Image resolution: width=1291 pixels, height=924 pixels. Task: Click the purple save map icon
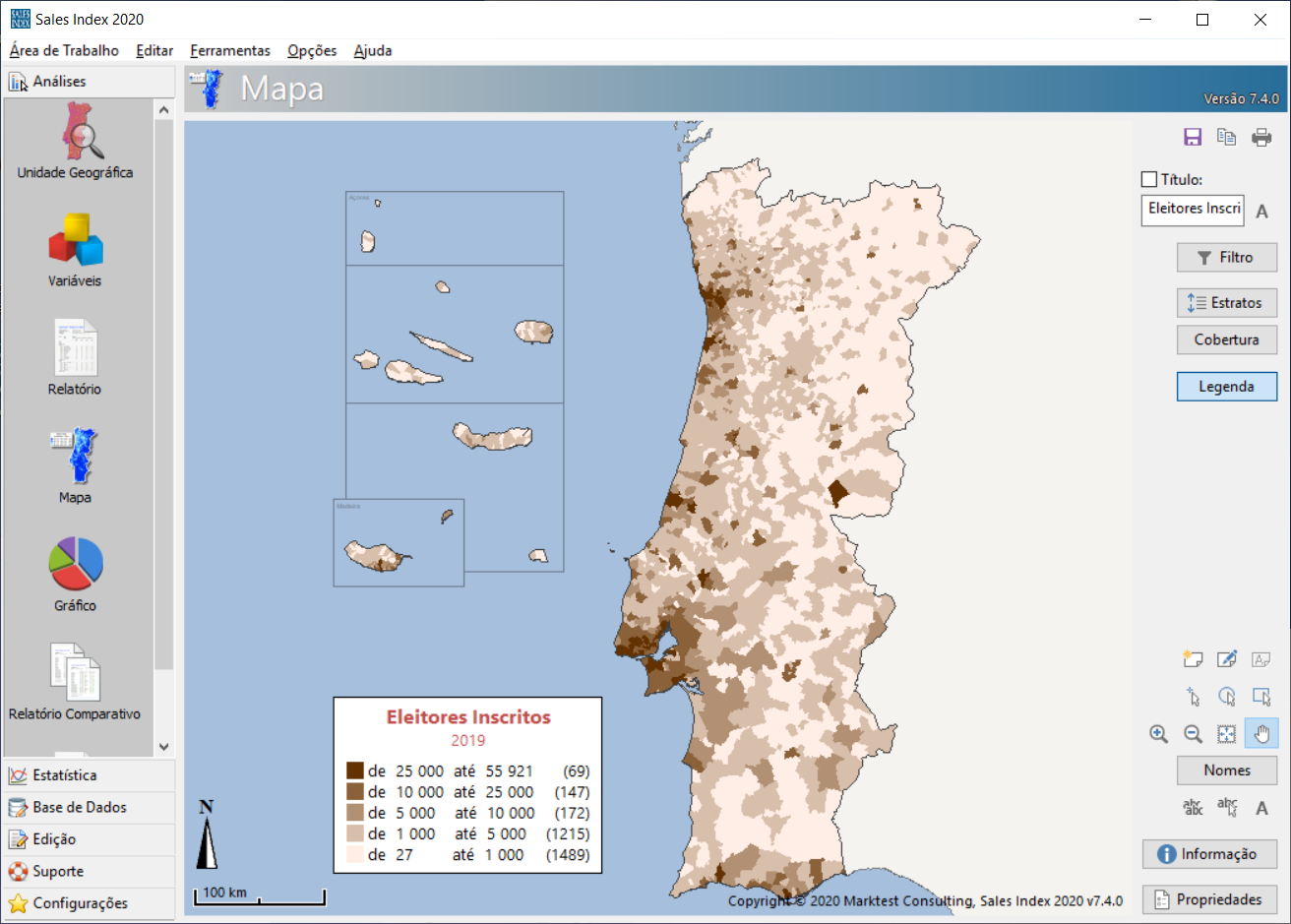(1193, 138)
